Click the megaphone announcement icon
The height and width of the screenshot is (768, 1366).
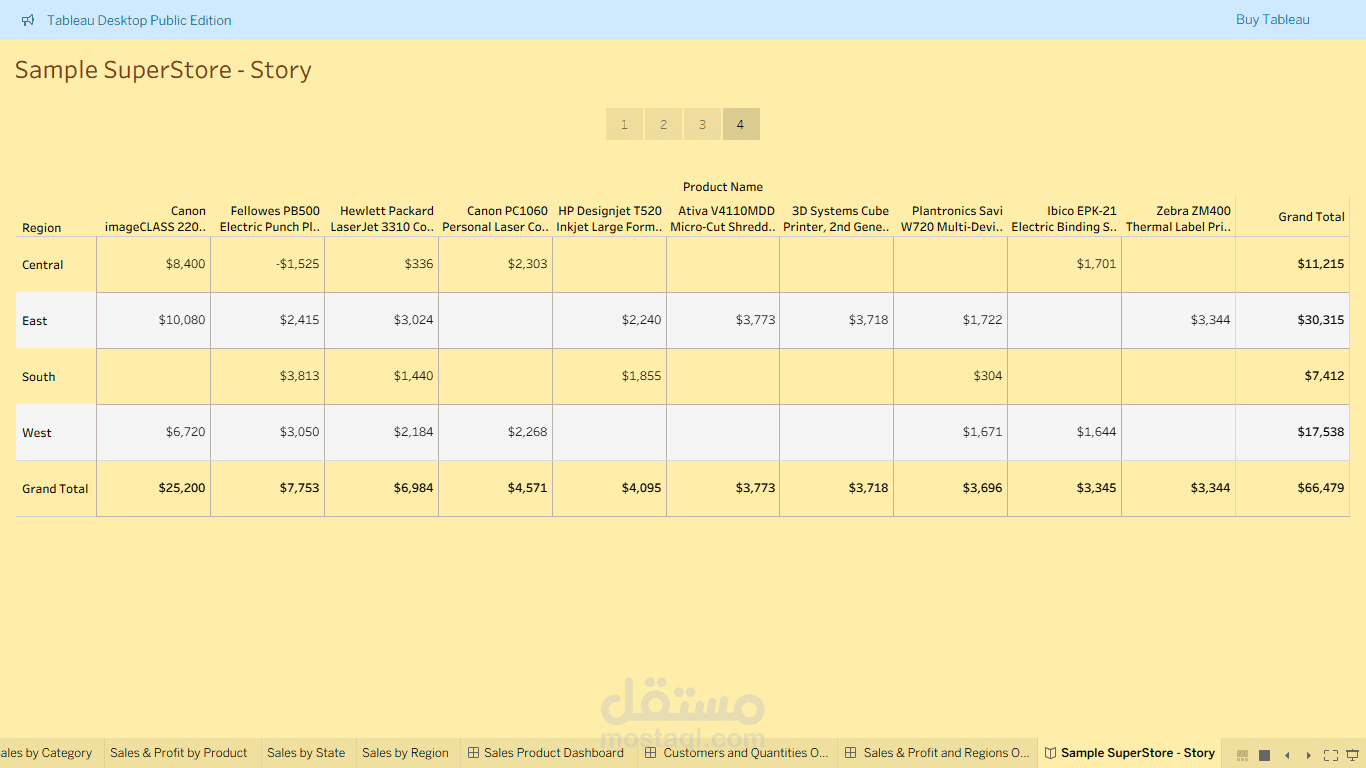[x=28, y=20]
